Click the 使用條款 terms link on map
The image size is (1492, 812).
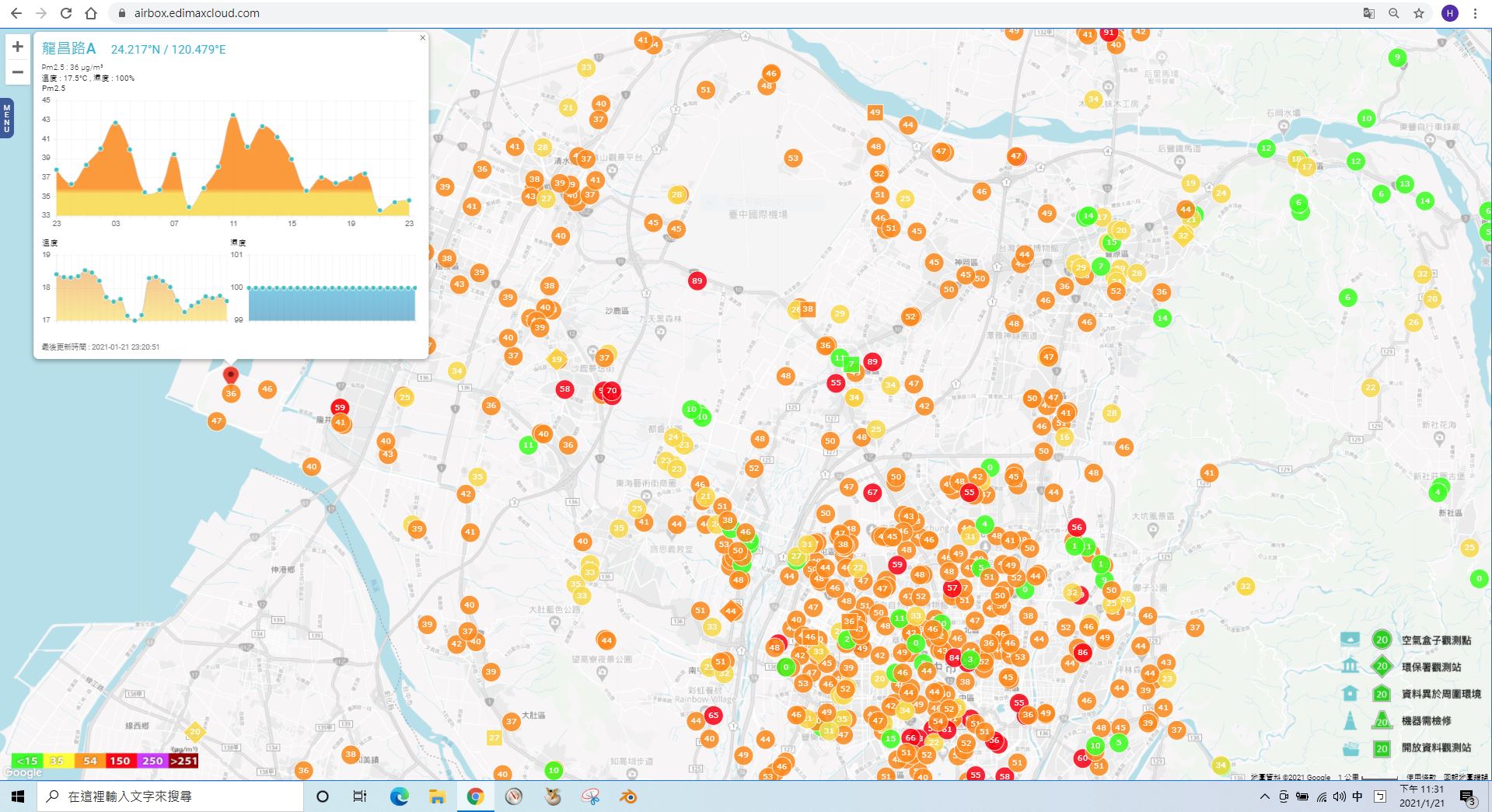pyautogui.click(x=1420, y=776)
